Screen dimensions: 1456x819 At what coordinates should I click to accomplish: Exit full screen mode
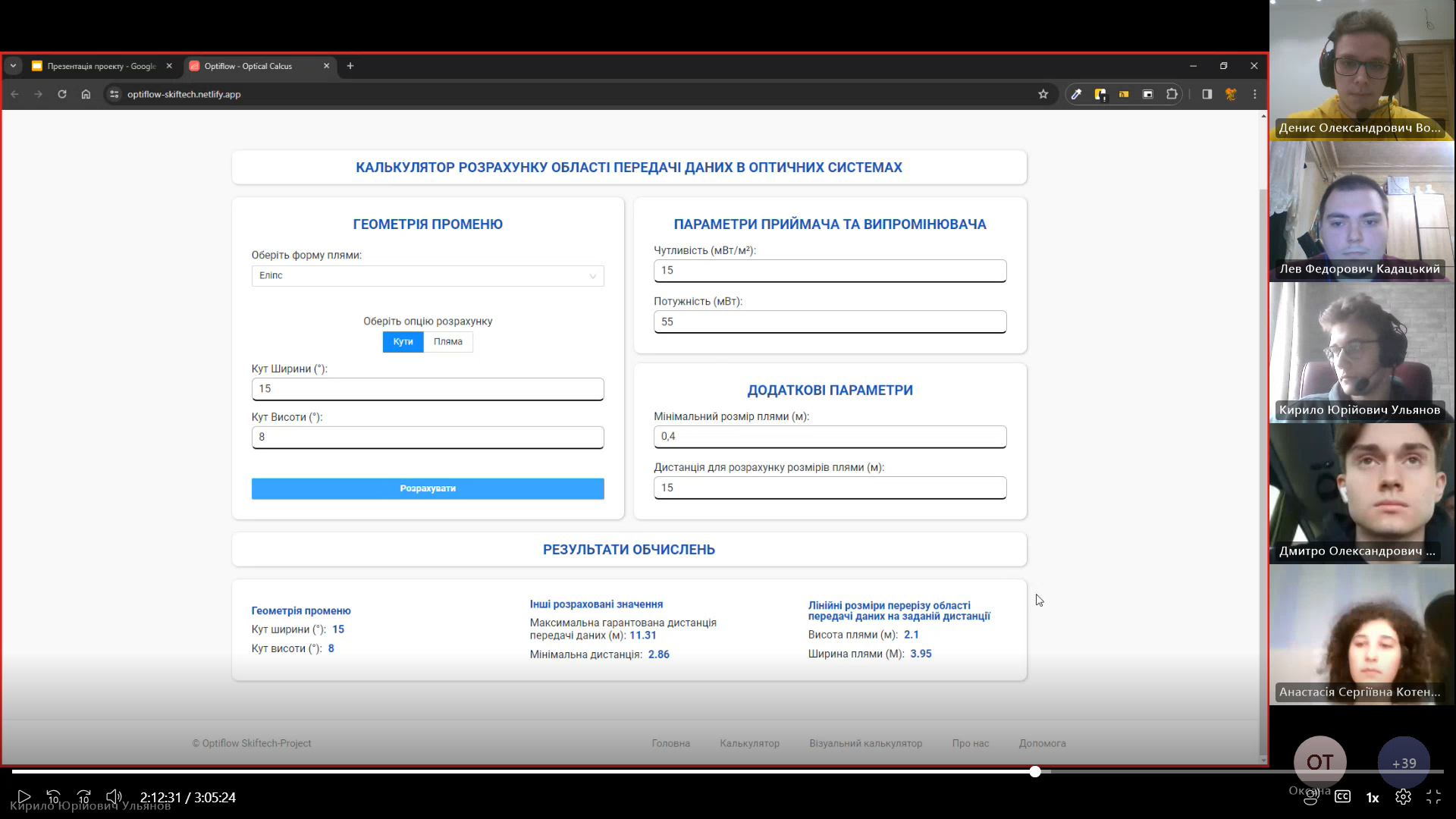point(1433,797)
